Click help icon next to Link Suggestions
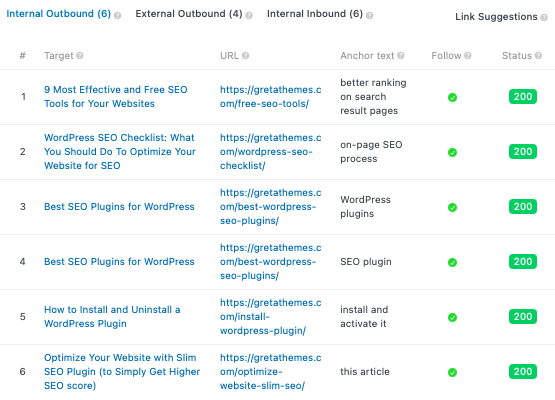 [x=544, y=17]
